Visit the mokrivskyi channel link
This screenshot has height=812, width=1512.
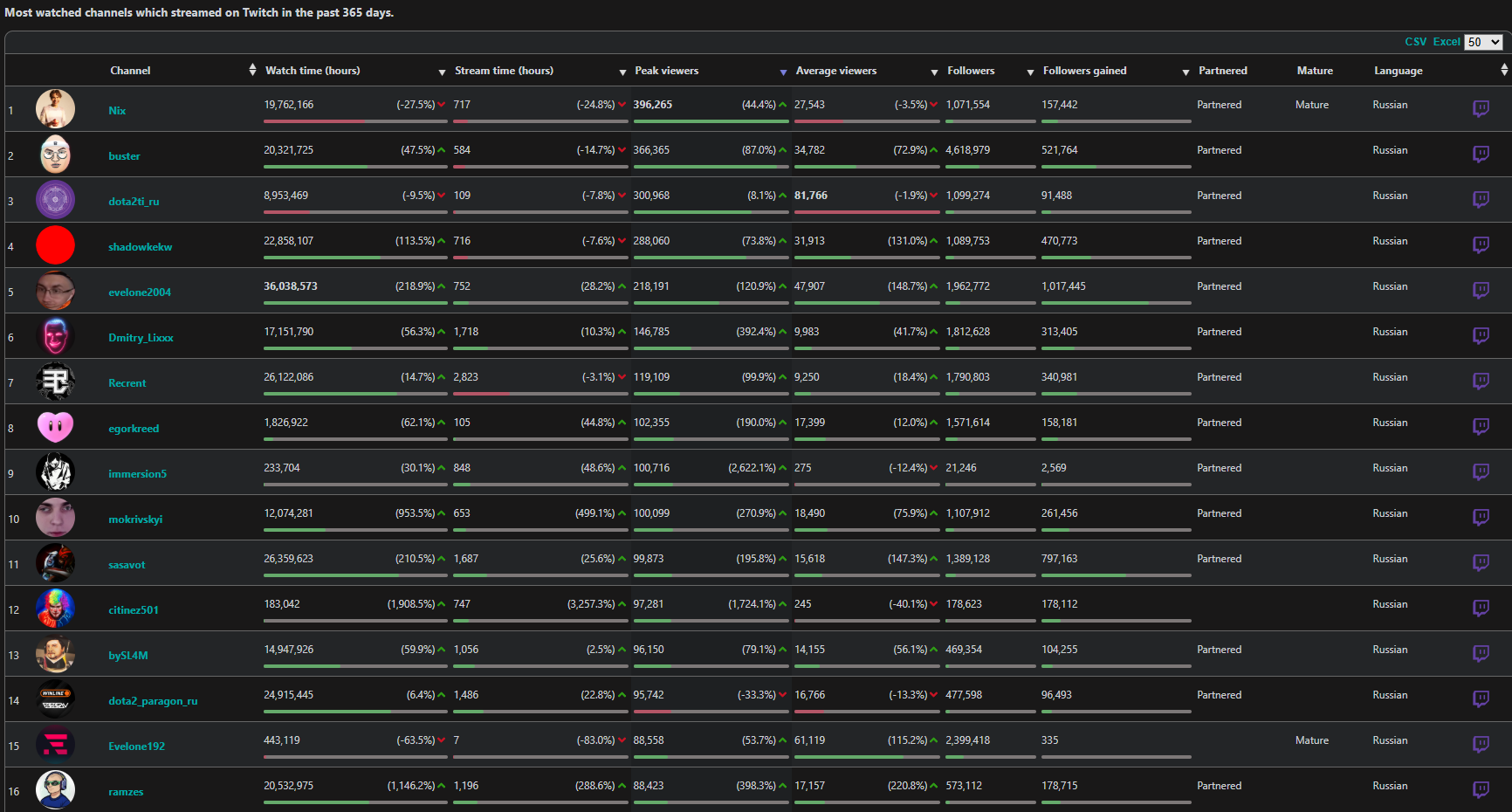coord(135,520)
